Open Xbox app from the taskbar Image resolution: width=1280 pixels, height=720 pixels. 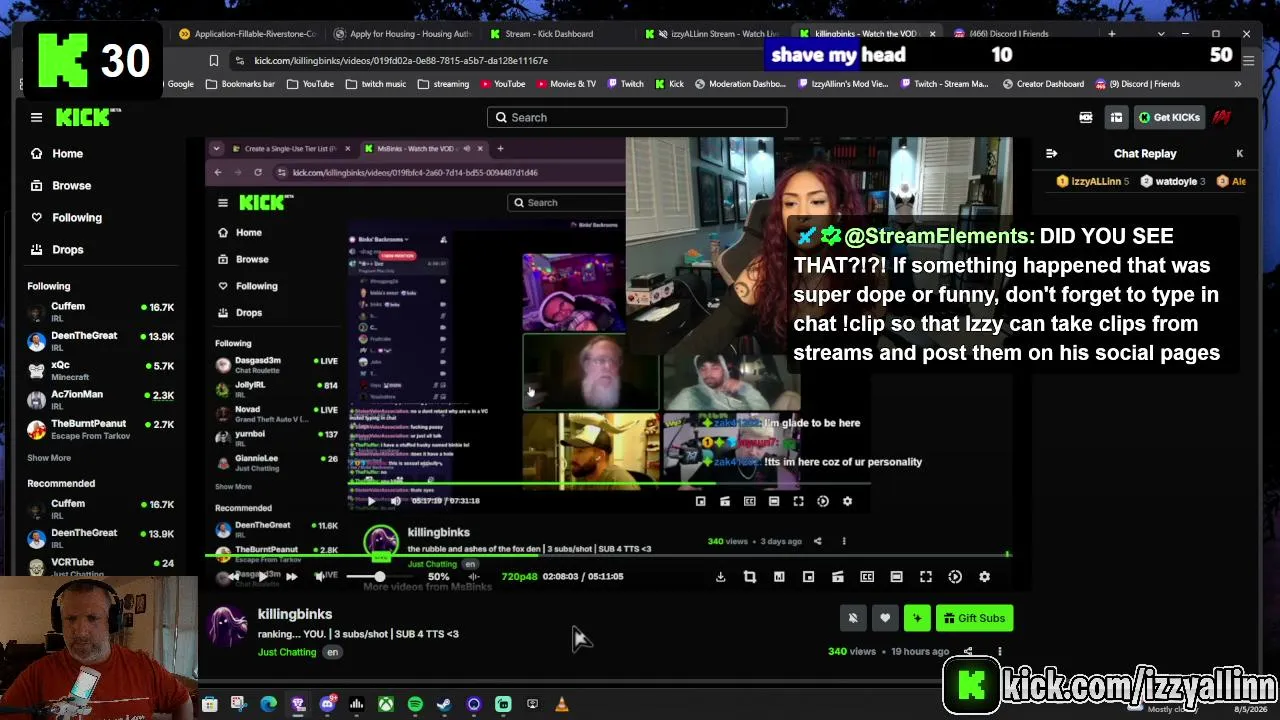(x=385, y=704)
